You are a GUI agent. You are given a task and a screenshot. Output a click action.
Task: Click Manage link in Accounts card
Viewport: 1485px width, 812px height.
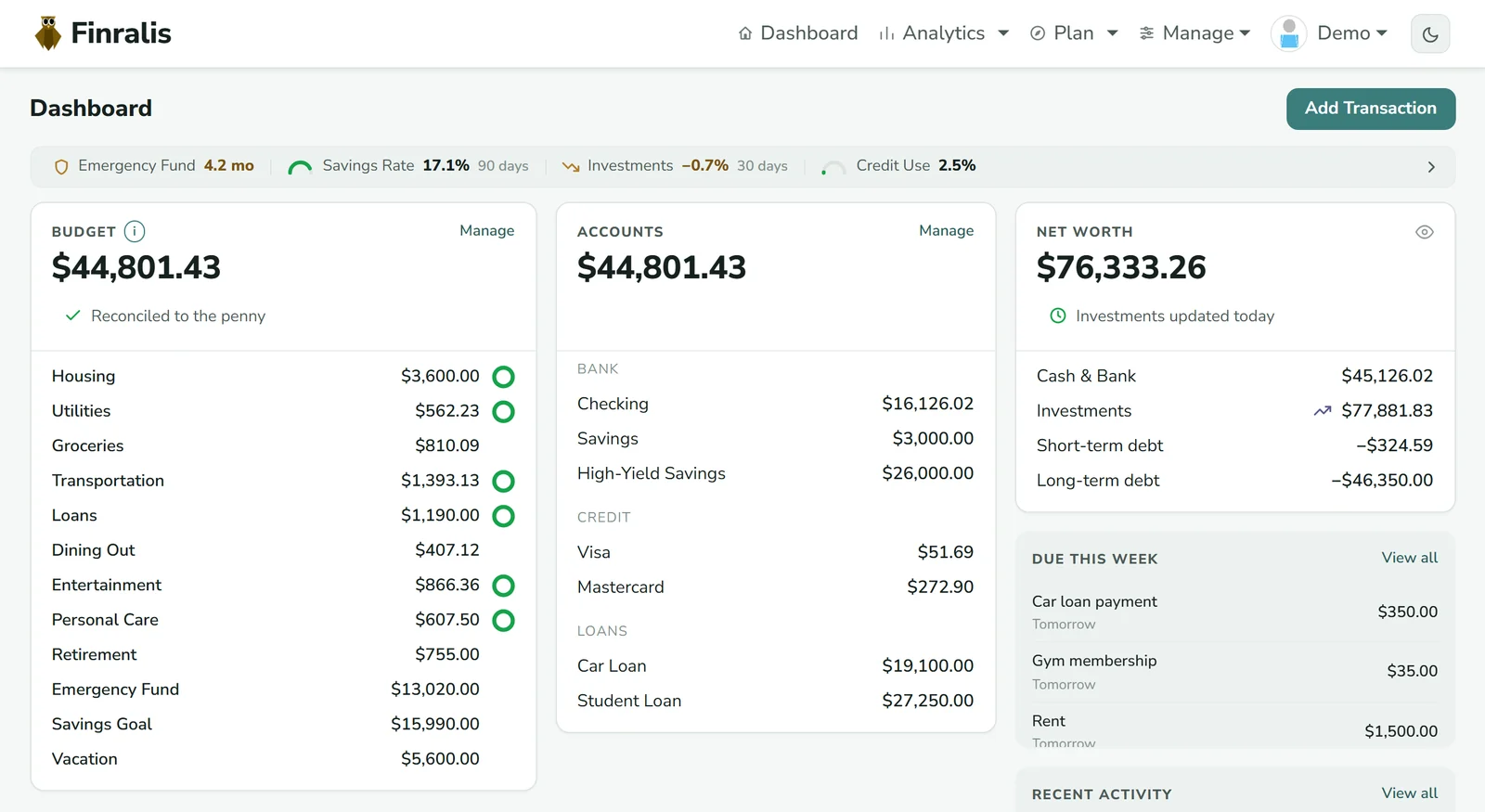tap(947, 230)
